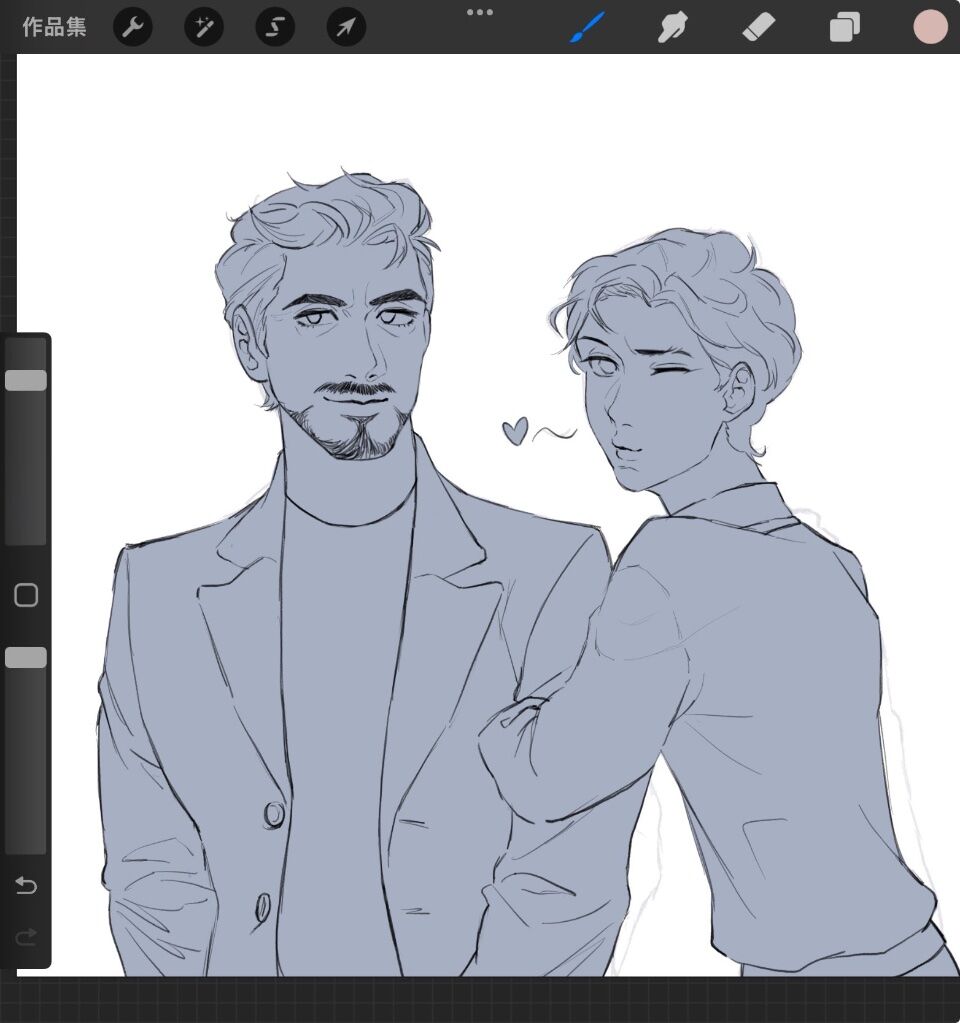
Task: Select the Eraser tool
Action: tap(759, 28)
